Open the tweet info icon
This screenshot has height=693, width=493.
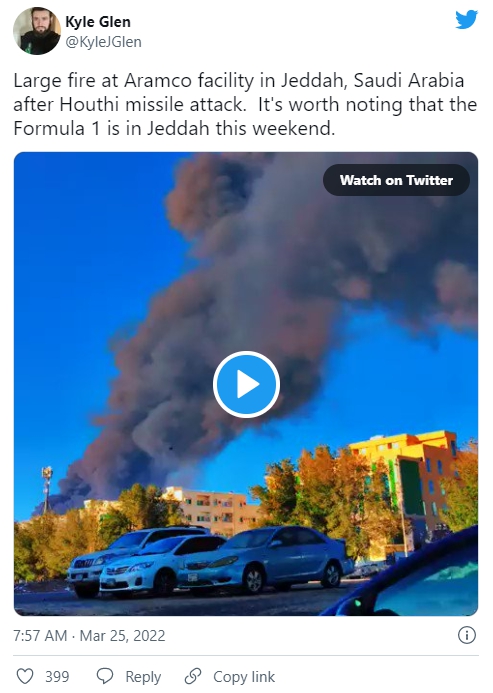[x=466, y=636]
